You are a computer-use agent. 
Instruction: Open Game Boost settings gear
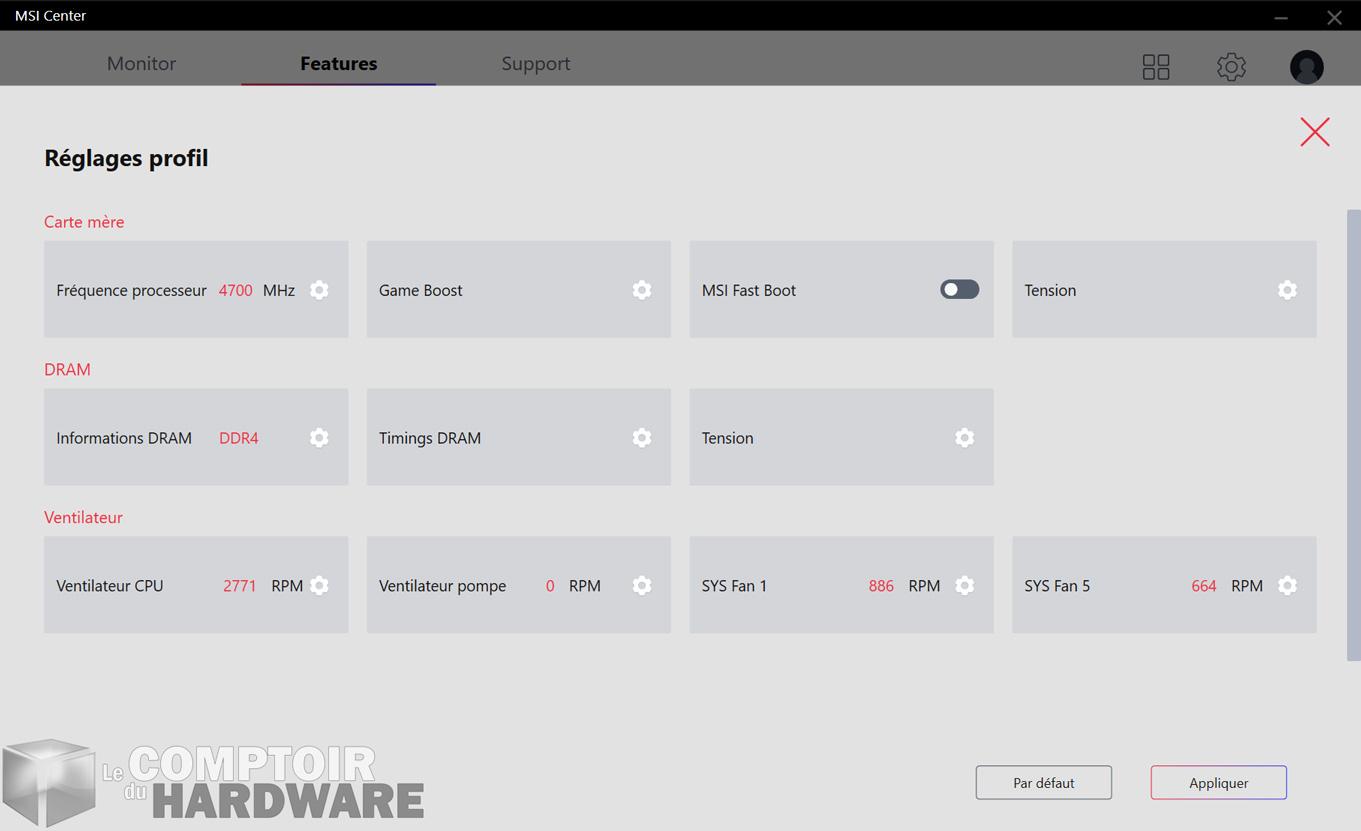pos(642,290)
